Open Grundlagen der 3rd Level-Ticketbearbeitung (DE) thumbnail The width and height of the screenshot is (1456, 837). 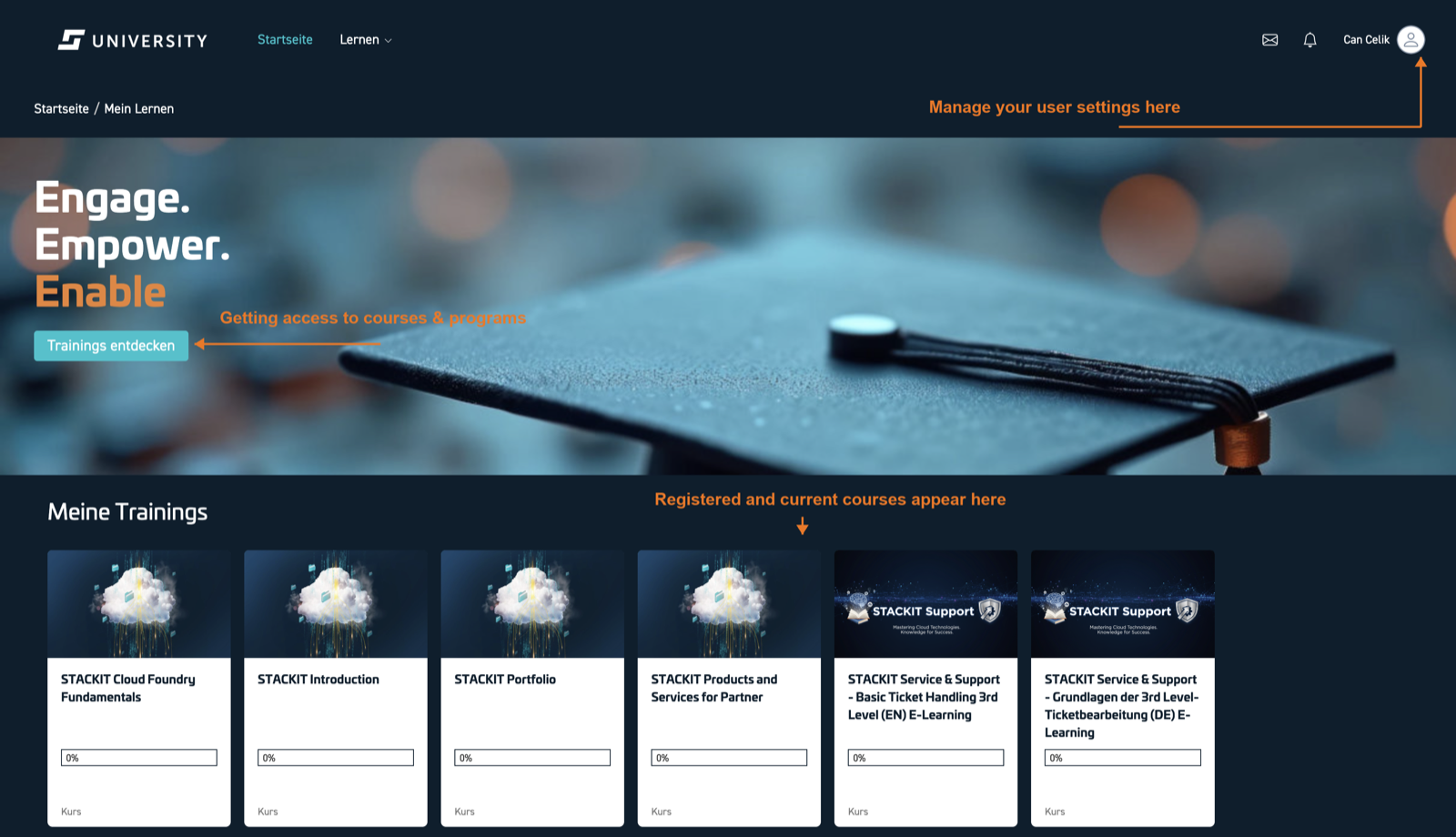tap(1122, 604)
